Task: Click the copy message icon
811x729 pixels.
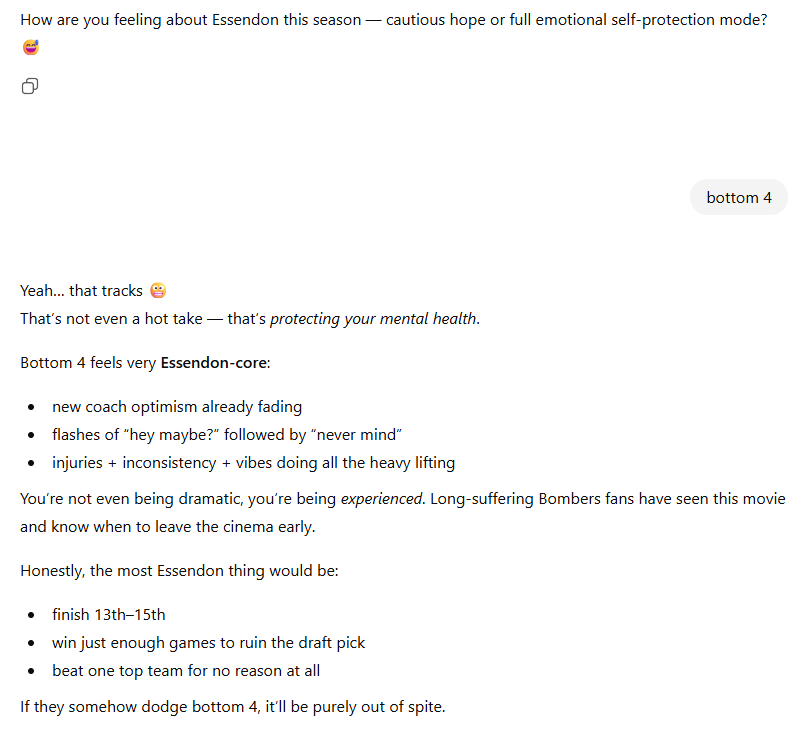Action: pyautogui.click(x=30, y=87)
